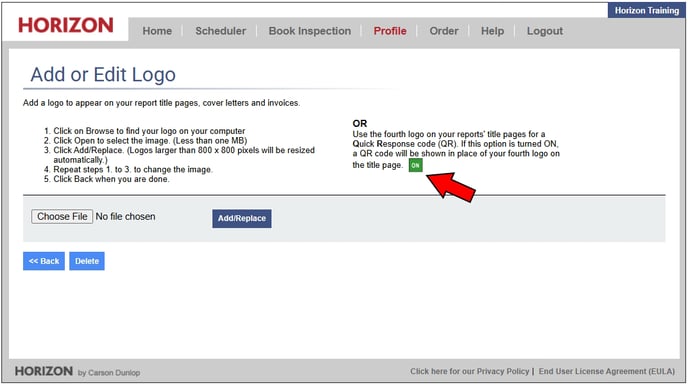Click the footer HORIZON by Carson Dunlop logo
The width and height of the screenshot is (688, 385).
pyautogui.click(x=77, y=371)
